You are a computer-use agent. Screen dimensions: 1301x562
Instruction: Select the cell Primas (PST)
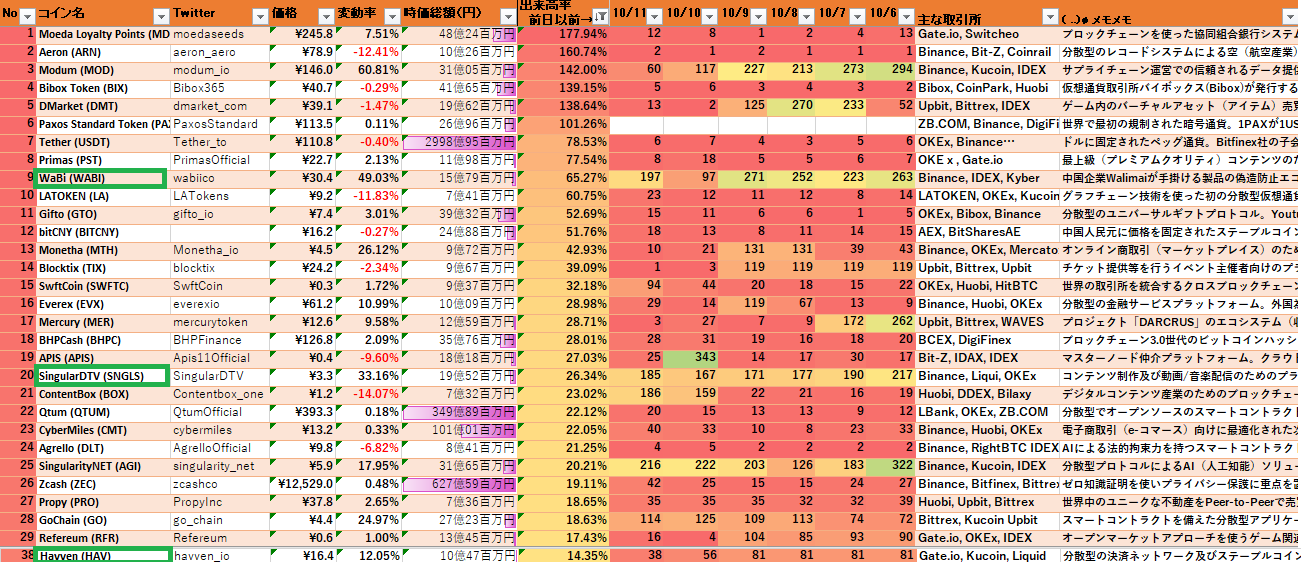pyautogui.click(x=103, y=160)
